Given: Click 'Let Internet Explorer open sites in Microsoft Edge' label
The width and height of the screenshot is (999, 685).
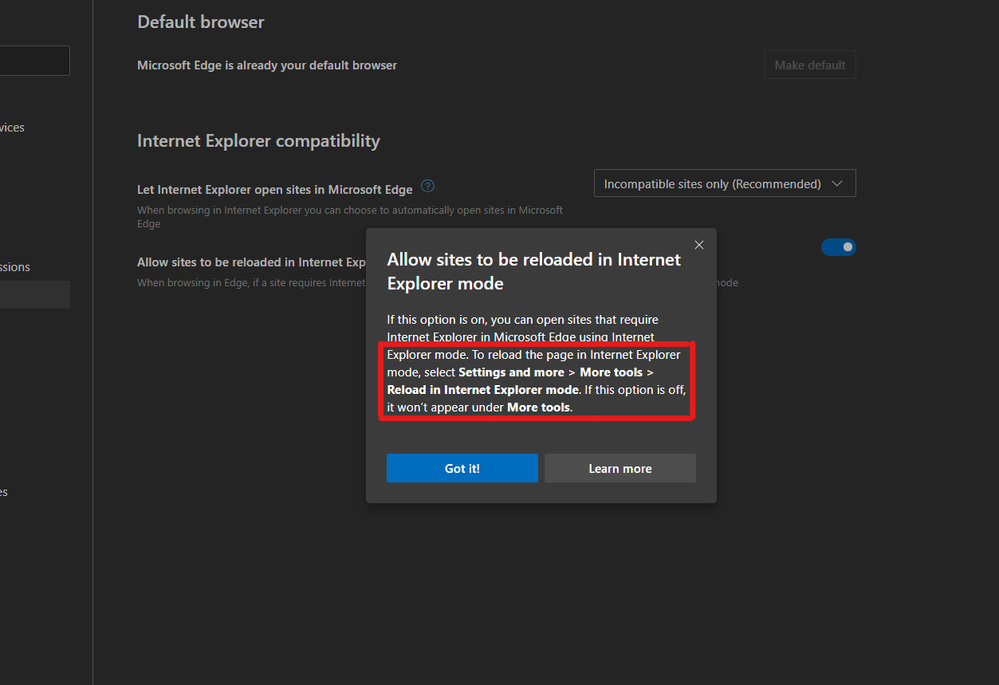Looking at the screenshot, I should 275,190.
